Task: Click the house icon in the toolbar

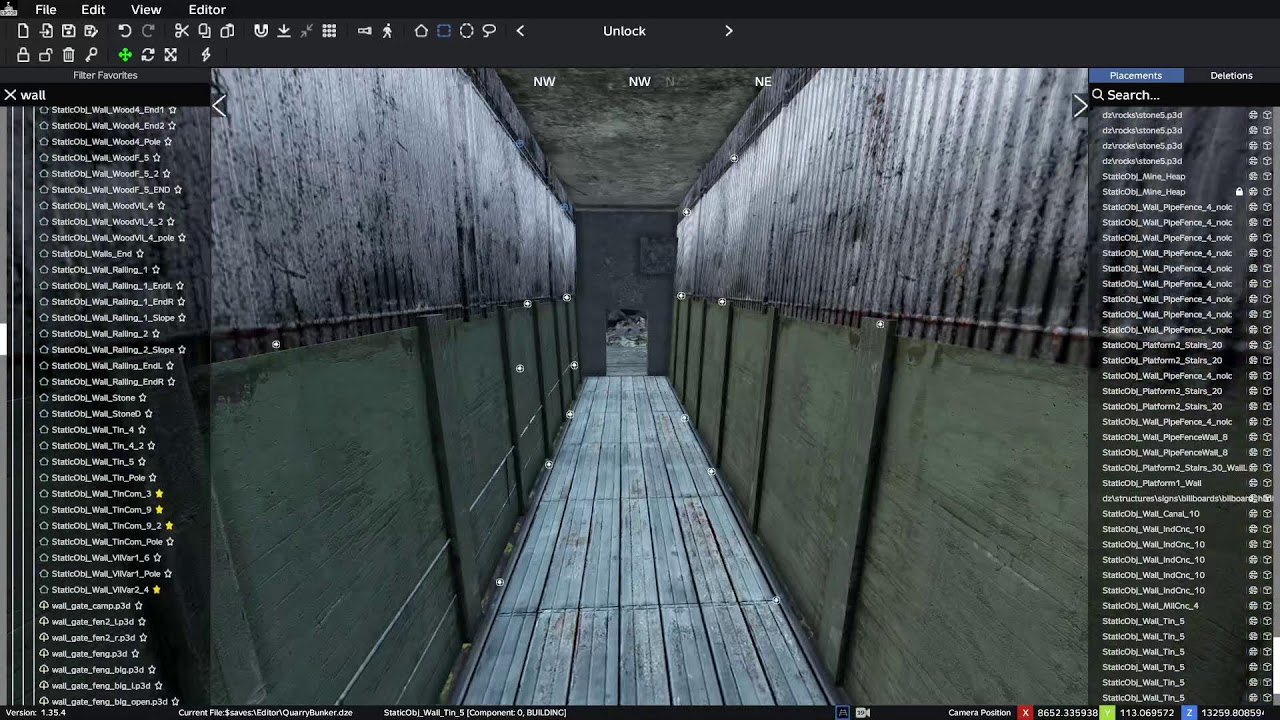Action: [x=421, y=31]
